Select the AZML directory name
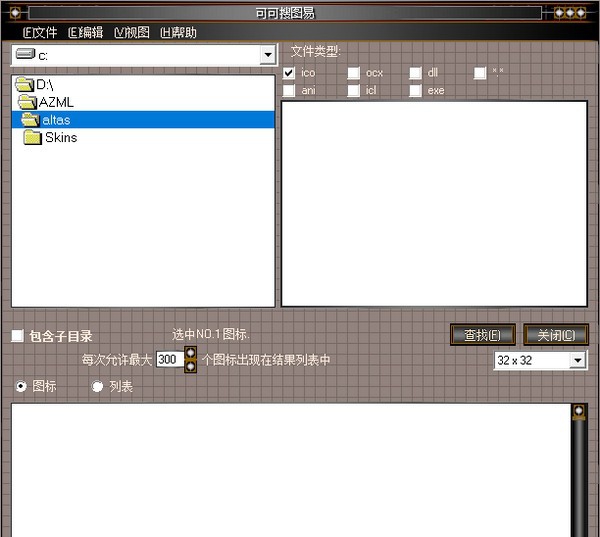The width and height of the screenshot is (600, 537). pos(56,102)
